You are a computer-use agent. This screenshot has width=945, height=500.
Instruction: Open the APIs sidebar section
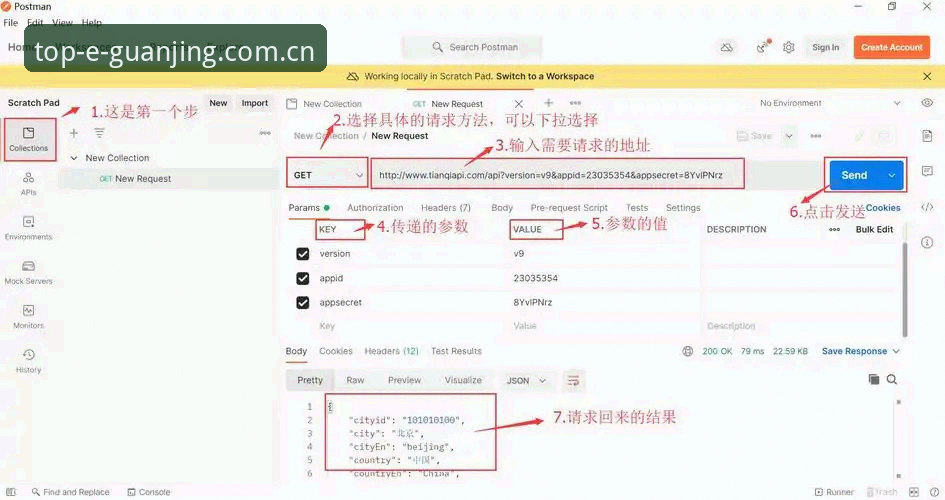28,184
